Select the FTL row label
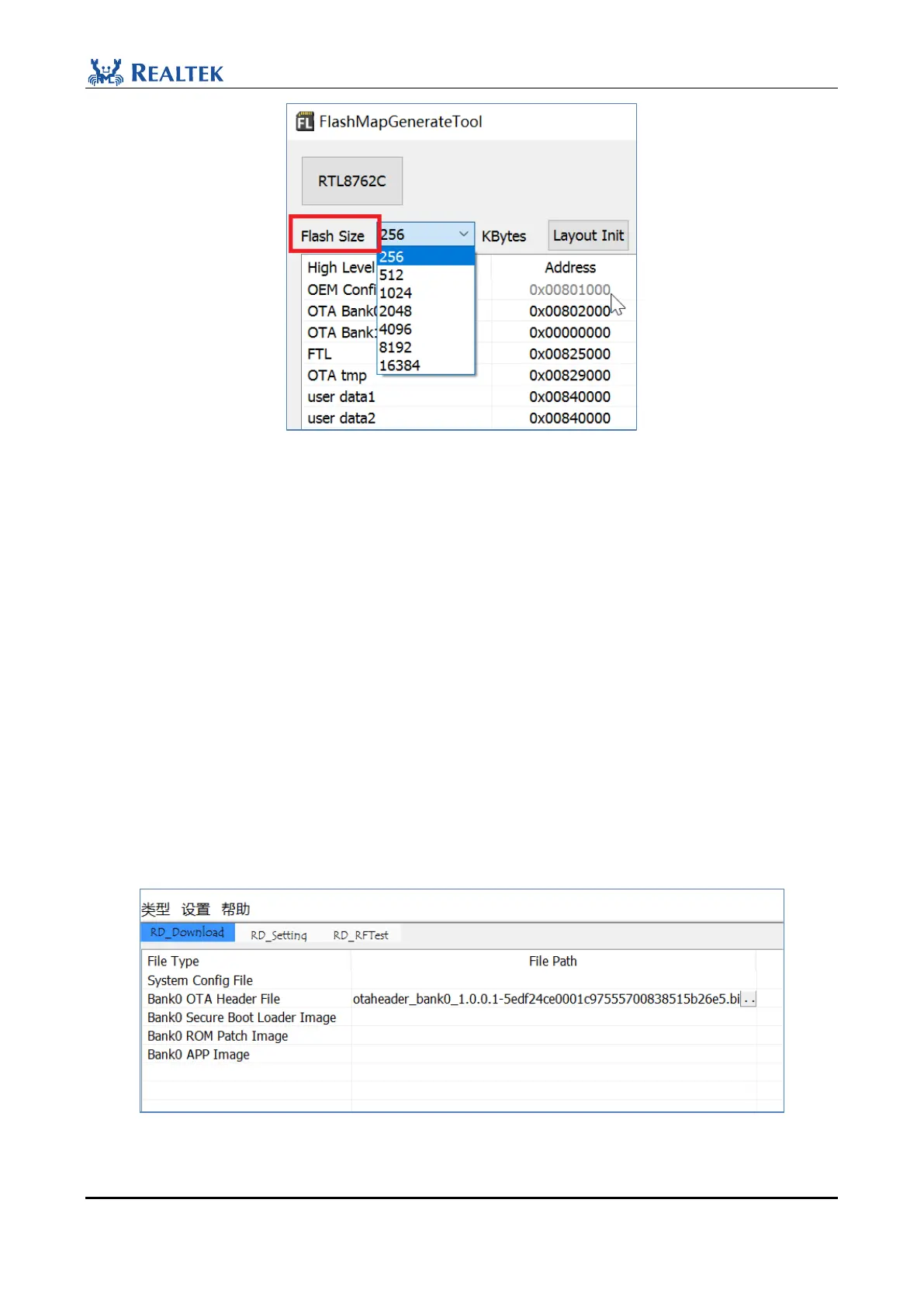The image size is (924, 1307). (320, 354)
